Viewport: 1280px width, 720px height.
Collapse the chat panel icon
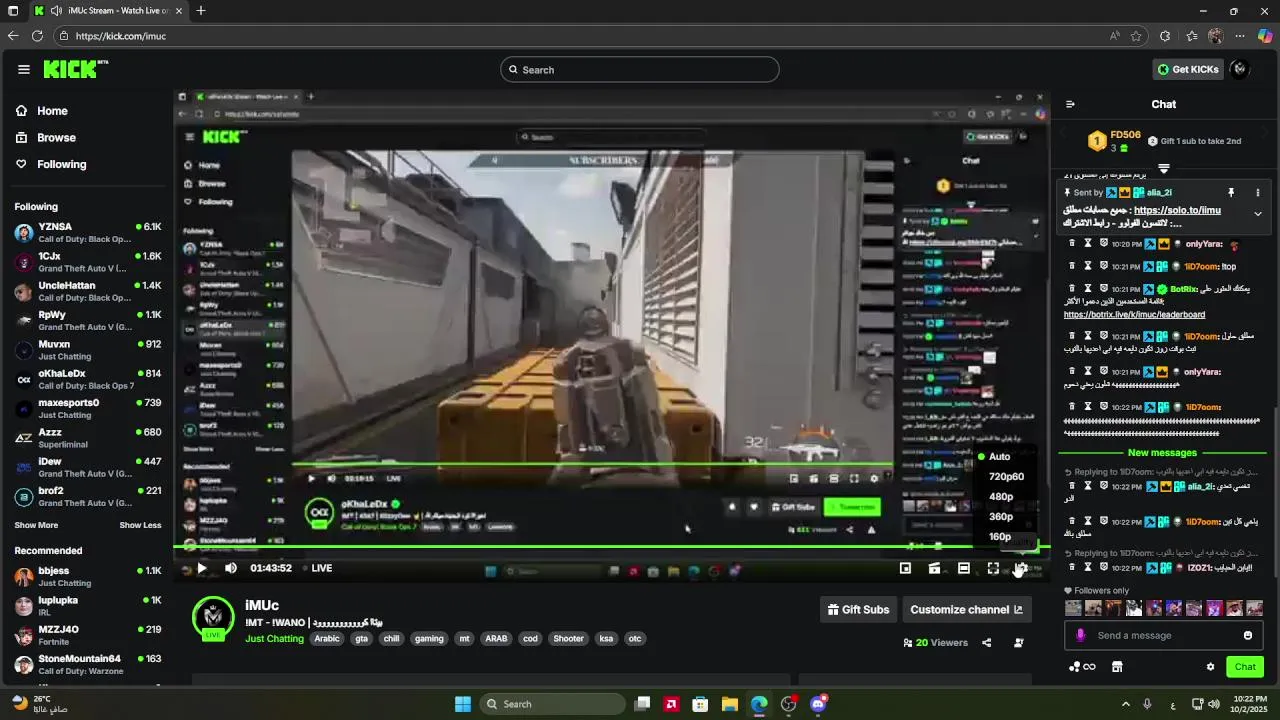point(1070,104)
